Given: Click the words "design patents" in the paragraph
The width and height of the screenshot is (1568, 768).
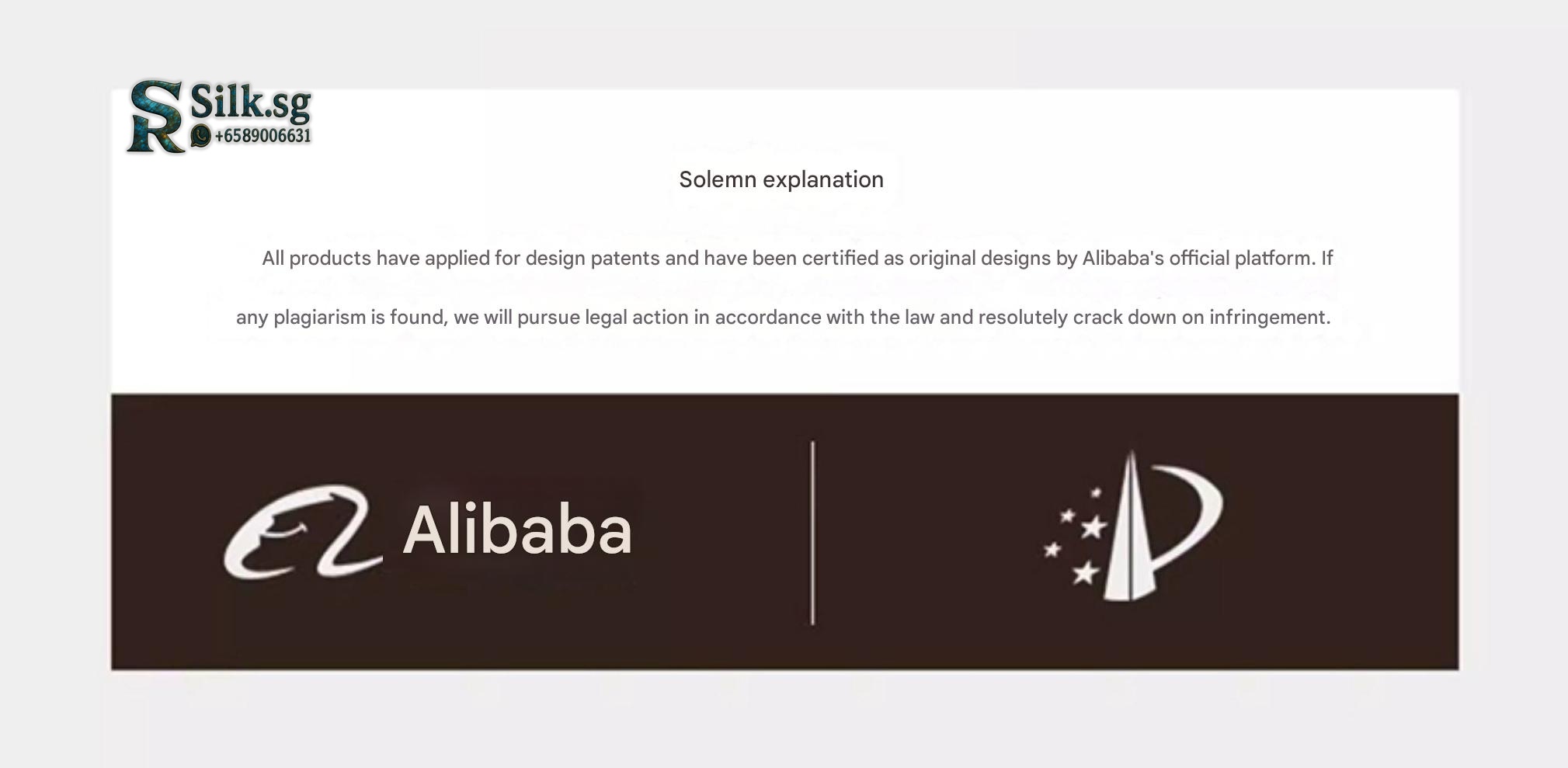Looking at the screenshot, I should pyautogui.click(x=593, y=258).
